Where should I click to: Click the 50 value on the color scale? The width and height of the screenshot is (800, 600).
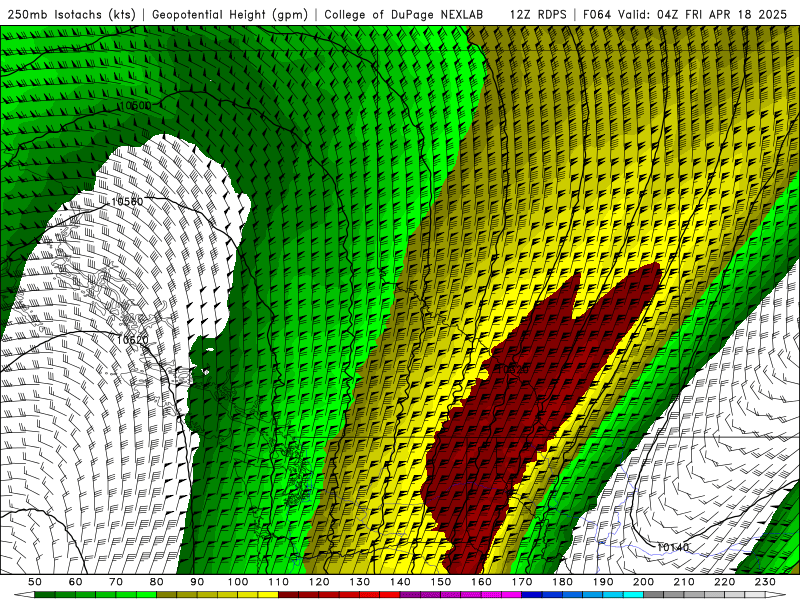(x=35, y=582)
